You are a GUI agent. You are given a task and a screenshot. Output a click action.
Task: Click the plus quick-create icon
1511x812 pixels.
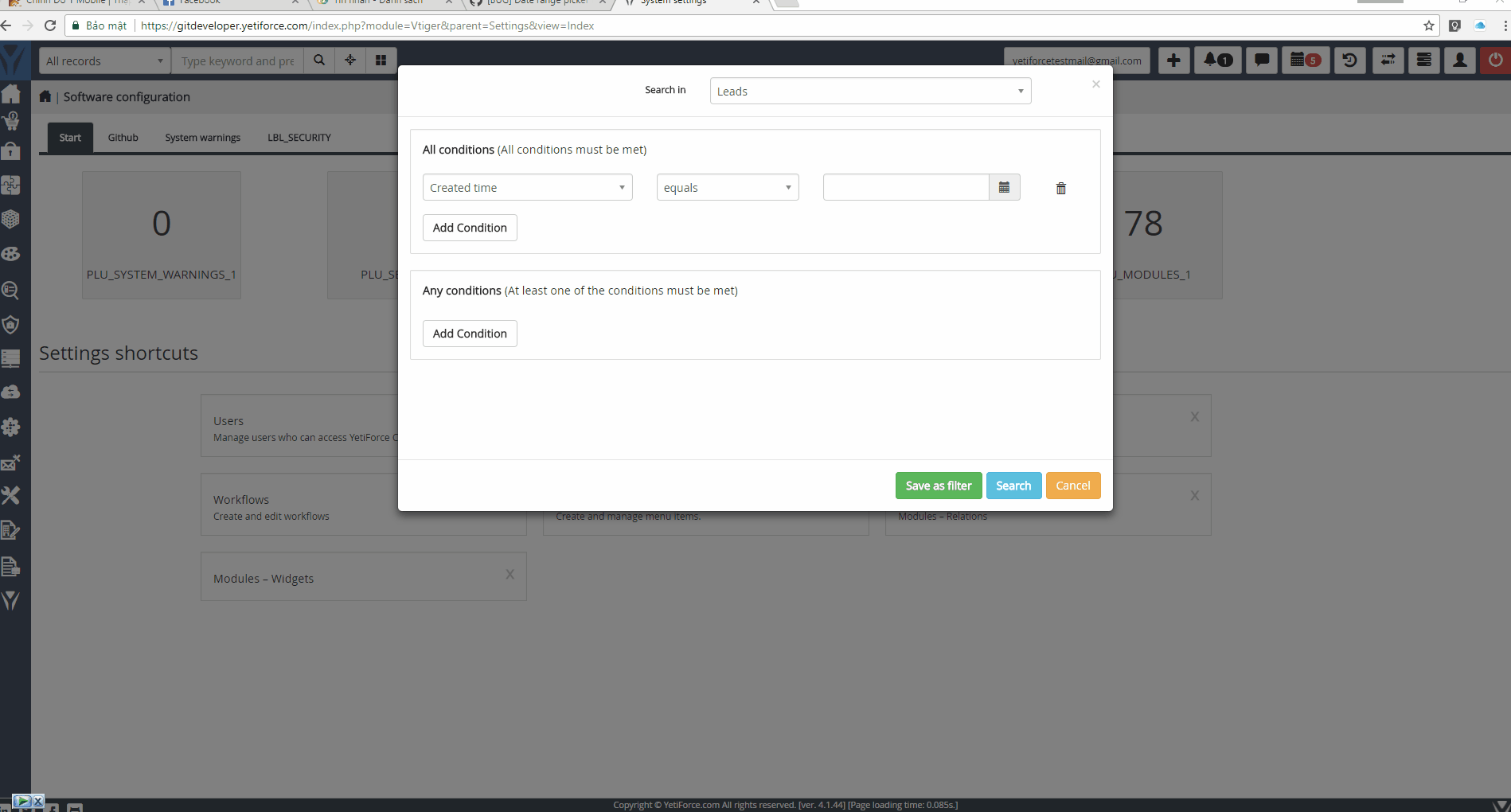(x=1173, y=61)
